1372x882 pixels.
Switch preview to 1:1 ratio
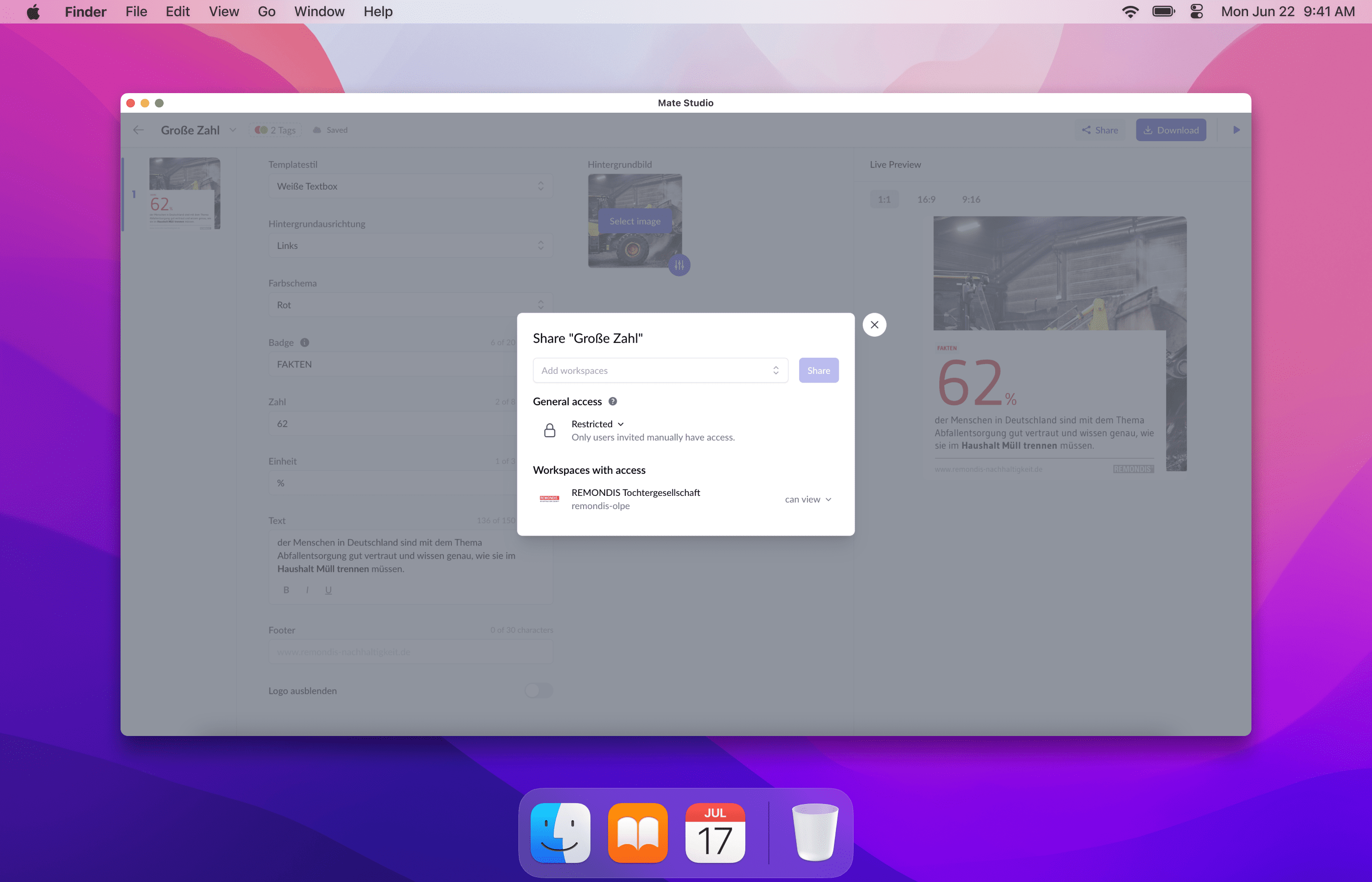click(x=884, y=199)
